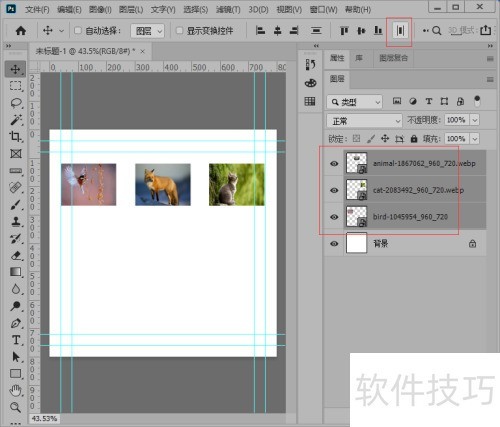Select the Crop tool
Viewport: 500px width, 427px height.
(16, 137)
